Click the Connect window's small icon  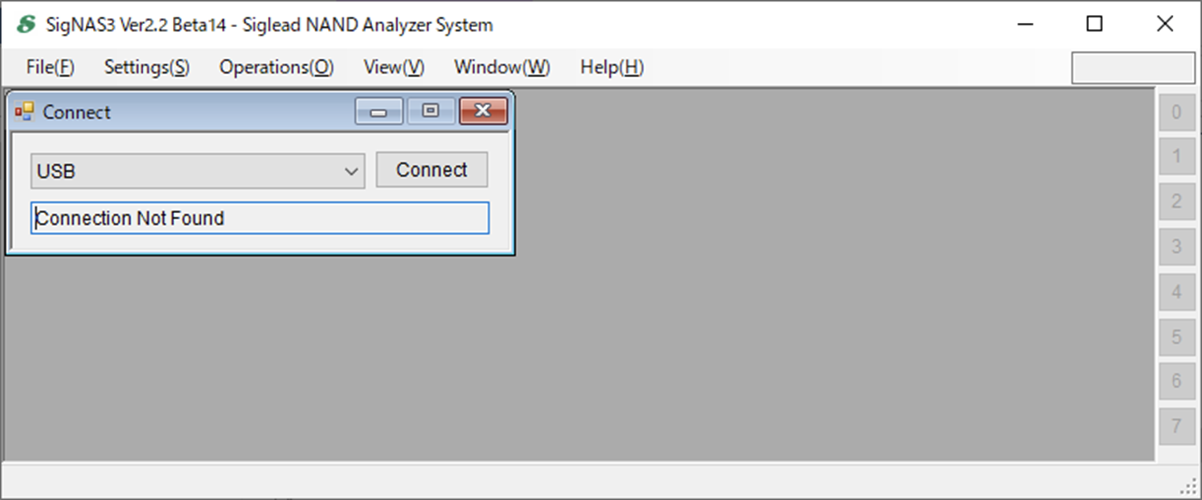click(24, 112)
